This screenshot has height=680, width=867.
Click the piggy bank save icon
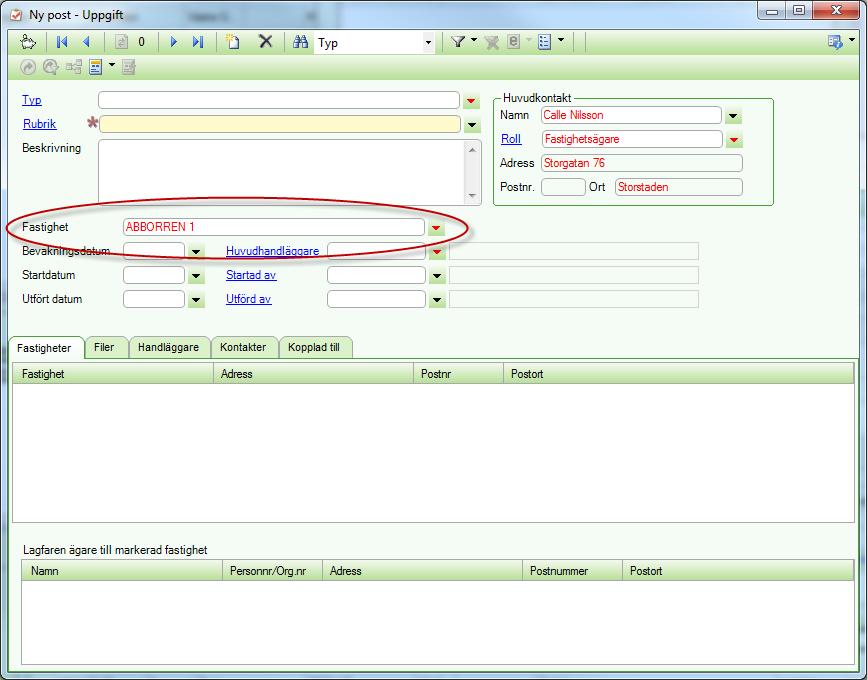click(28, 42)
